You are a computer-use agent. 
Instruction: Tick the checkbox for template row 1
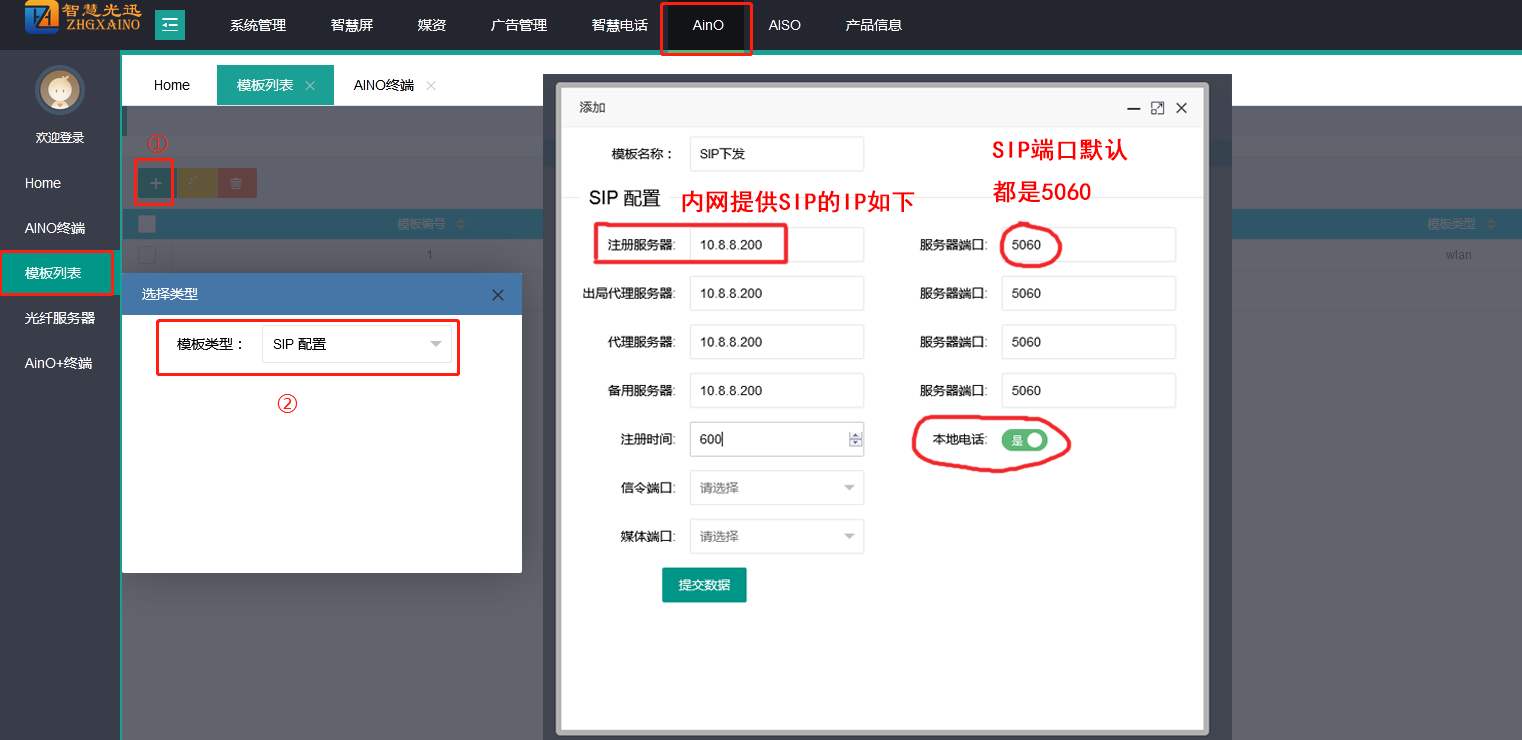click(x=147, y=255)
